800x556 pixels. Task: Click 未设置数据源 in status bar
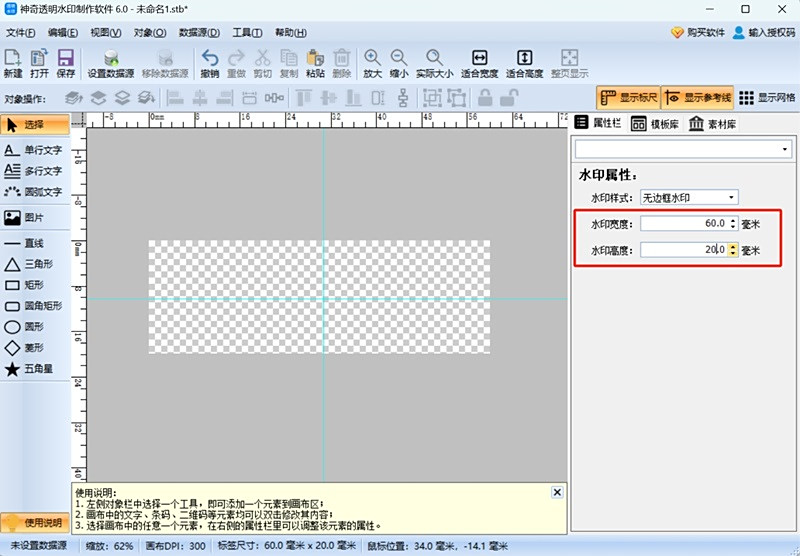click(x=39, y=546)
